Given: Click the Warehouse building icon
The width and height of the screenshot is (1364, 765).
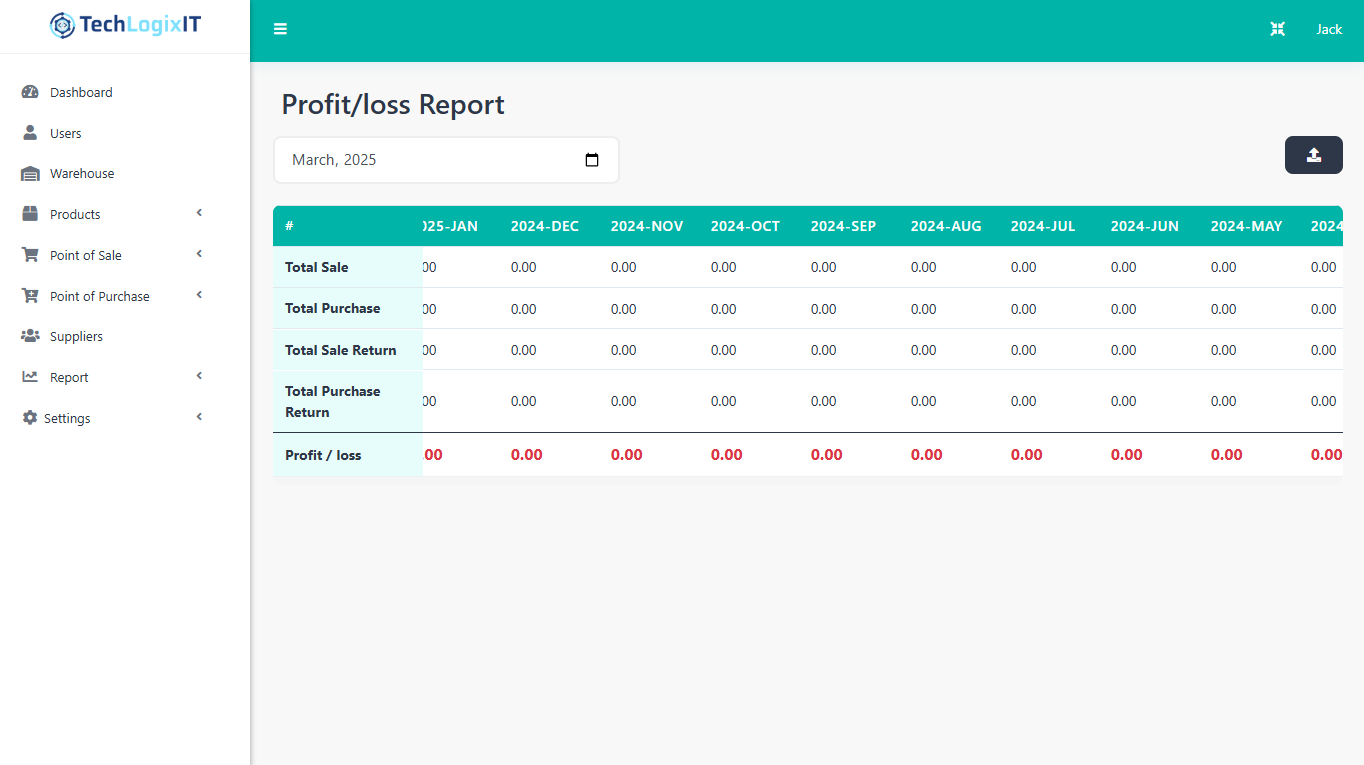Looking at the screenshot, I should pos(30,174).
